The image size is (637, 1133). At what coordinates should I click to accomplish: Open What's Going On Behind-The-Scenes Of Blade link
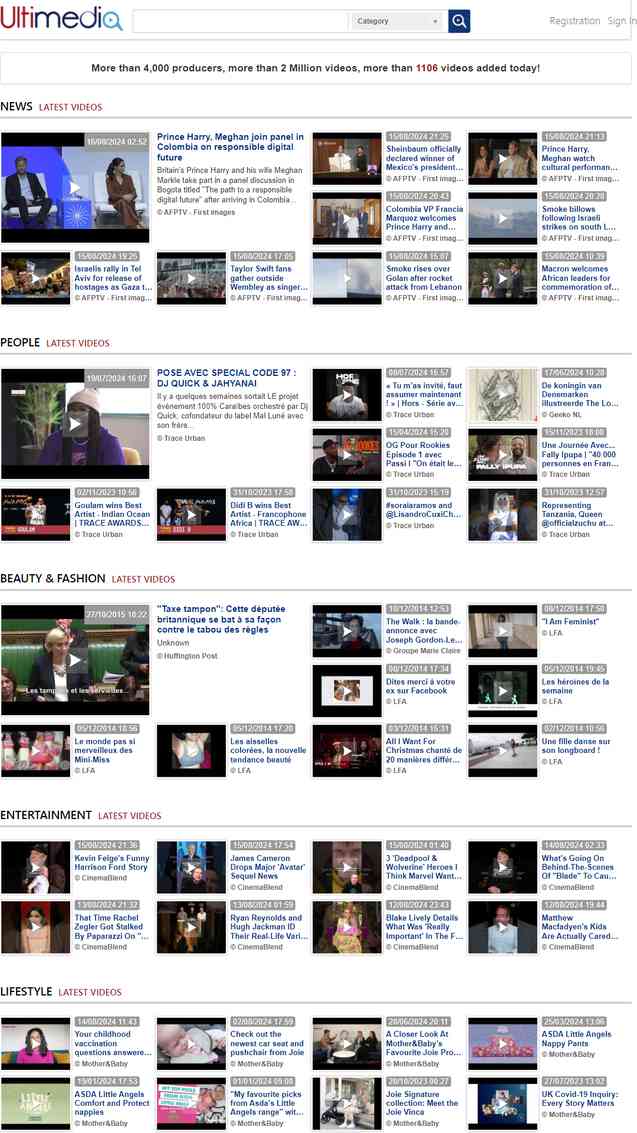580,867
